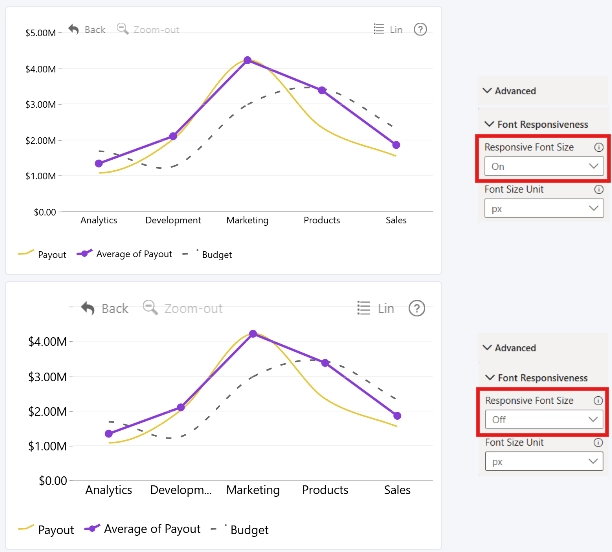Screen dimensions: 612x552
Task: Click $5.00M axis value in top chart
Action: coord(40,33)
